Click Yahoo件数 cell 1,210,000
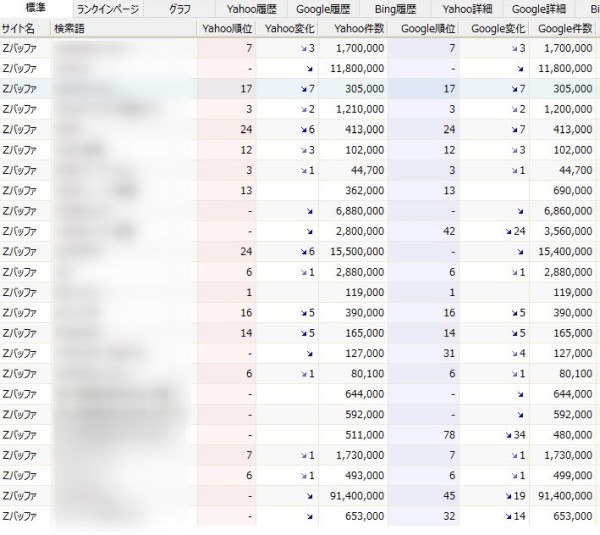The width and height of the screenshot is (600, 535). point(353,109)
